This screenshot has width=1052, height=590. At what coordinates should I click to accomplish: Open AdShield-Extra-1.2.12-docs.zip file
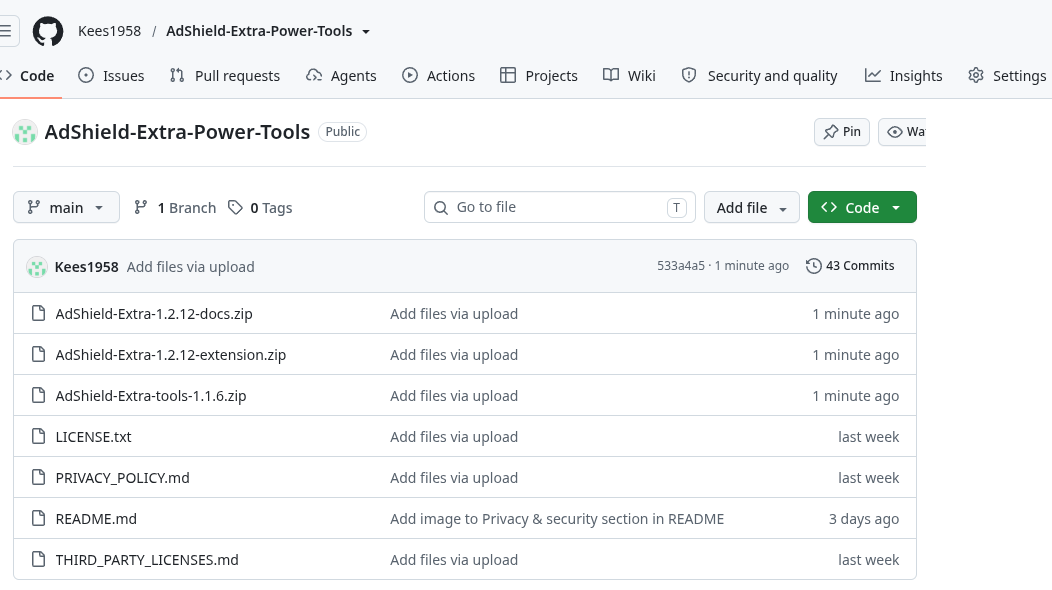click(x=154, y=314)
